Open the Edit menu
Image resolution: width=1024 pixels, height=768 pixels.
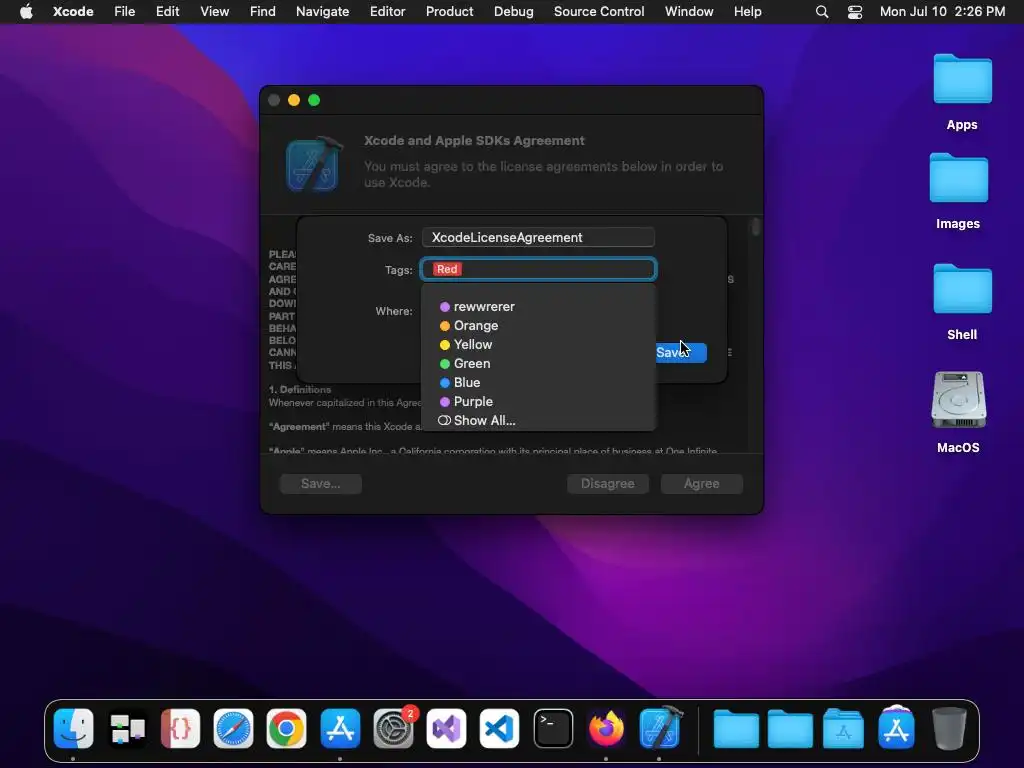click(167, 12)
